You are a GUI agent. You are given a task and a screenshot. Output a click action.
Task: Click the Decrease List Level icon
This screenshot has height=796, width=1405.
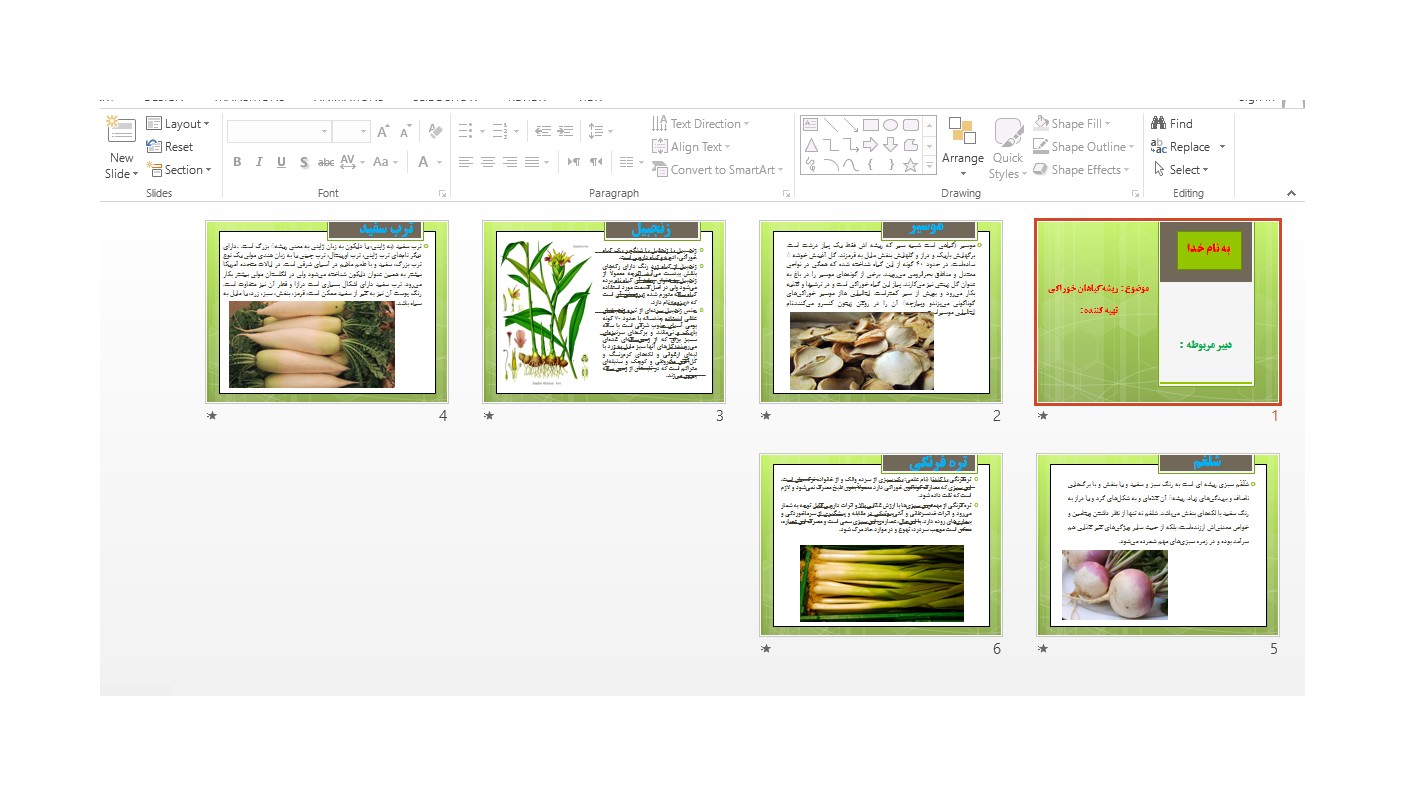tap(543, 131)
